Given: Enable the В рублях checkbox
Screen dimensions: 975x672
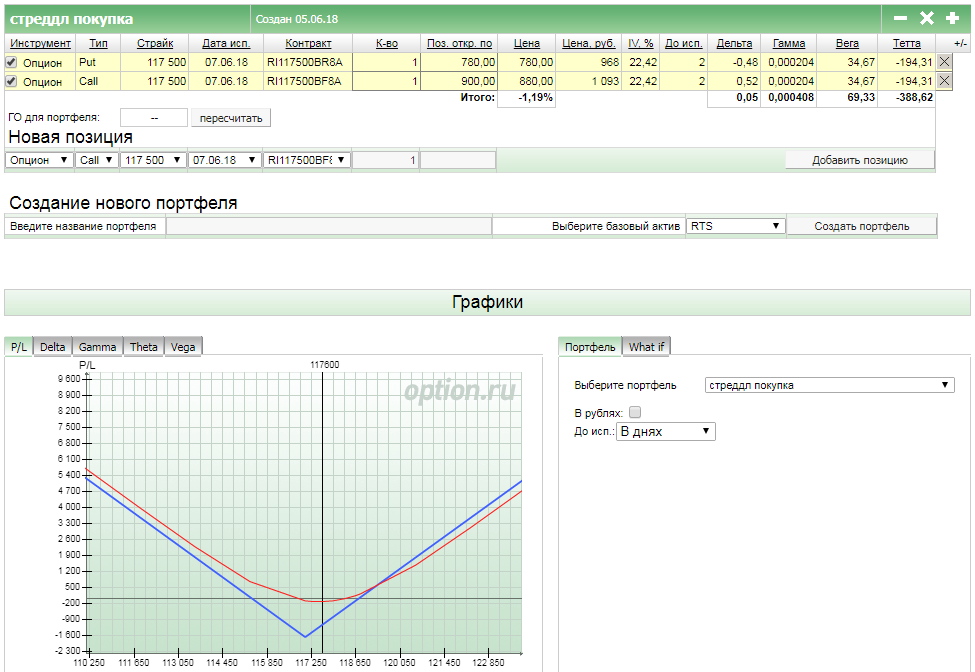Looking at the screenshot, I should pos(635,412).
